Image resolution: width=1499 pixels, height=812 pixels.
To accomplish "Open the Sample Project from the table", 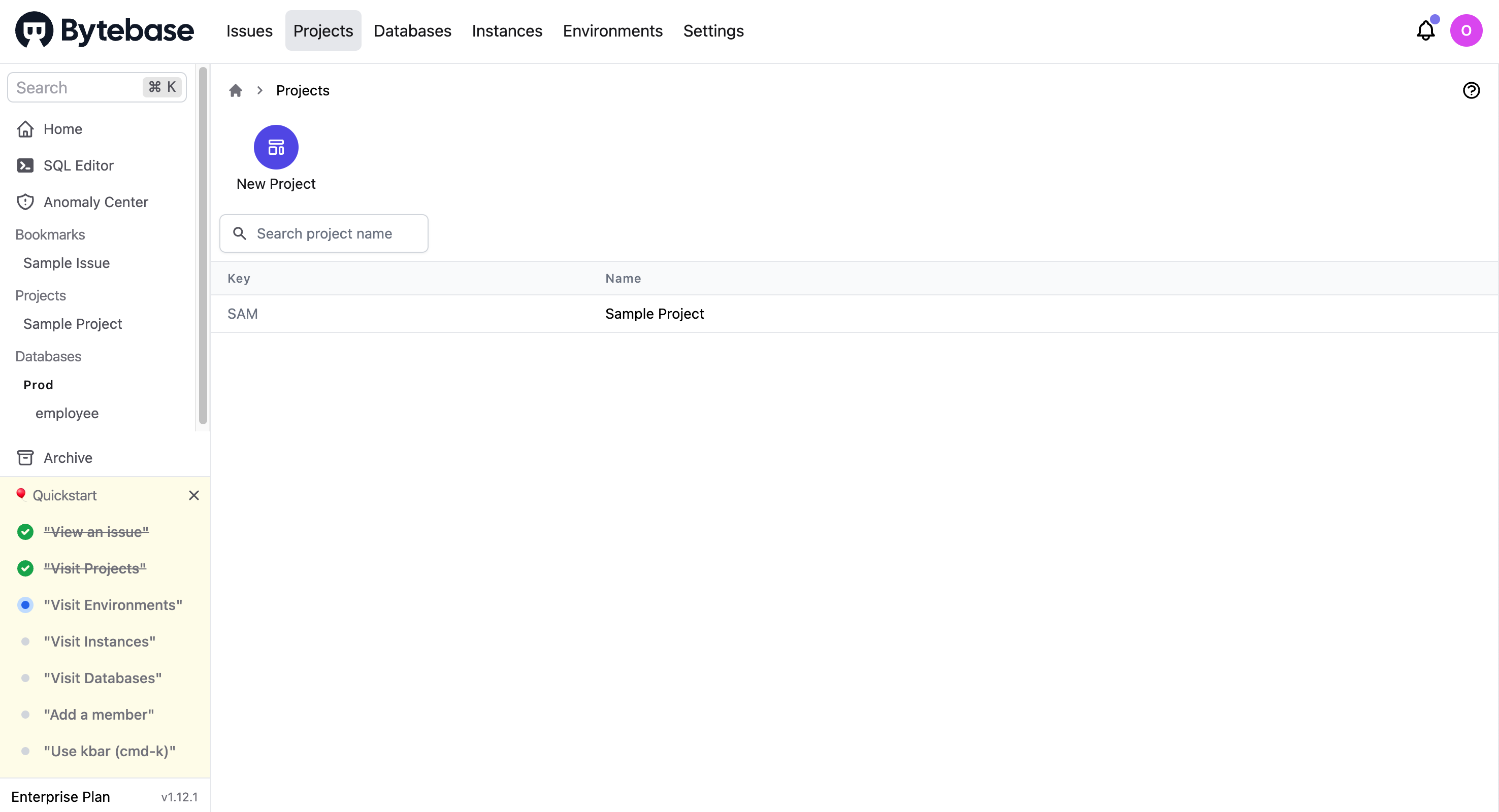I will (x=654, y=314).
